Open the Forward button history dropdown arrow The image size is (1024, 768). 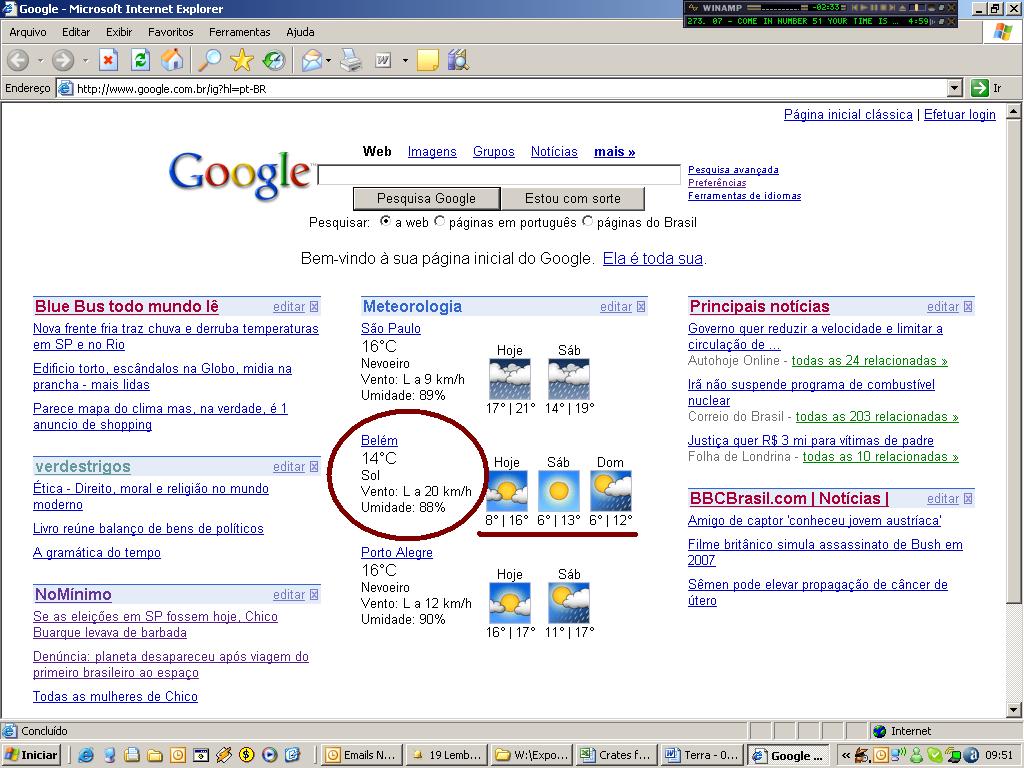click(x=85, y=61)
